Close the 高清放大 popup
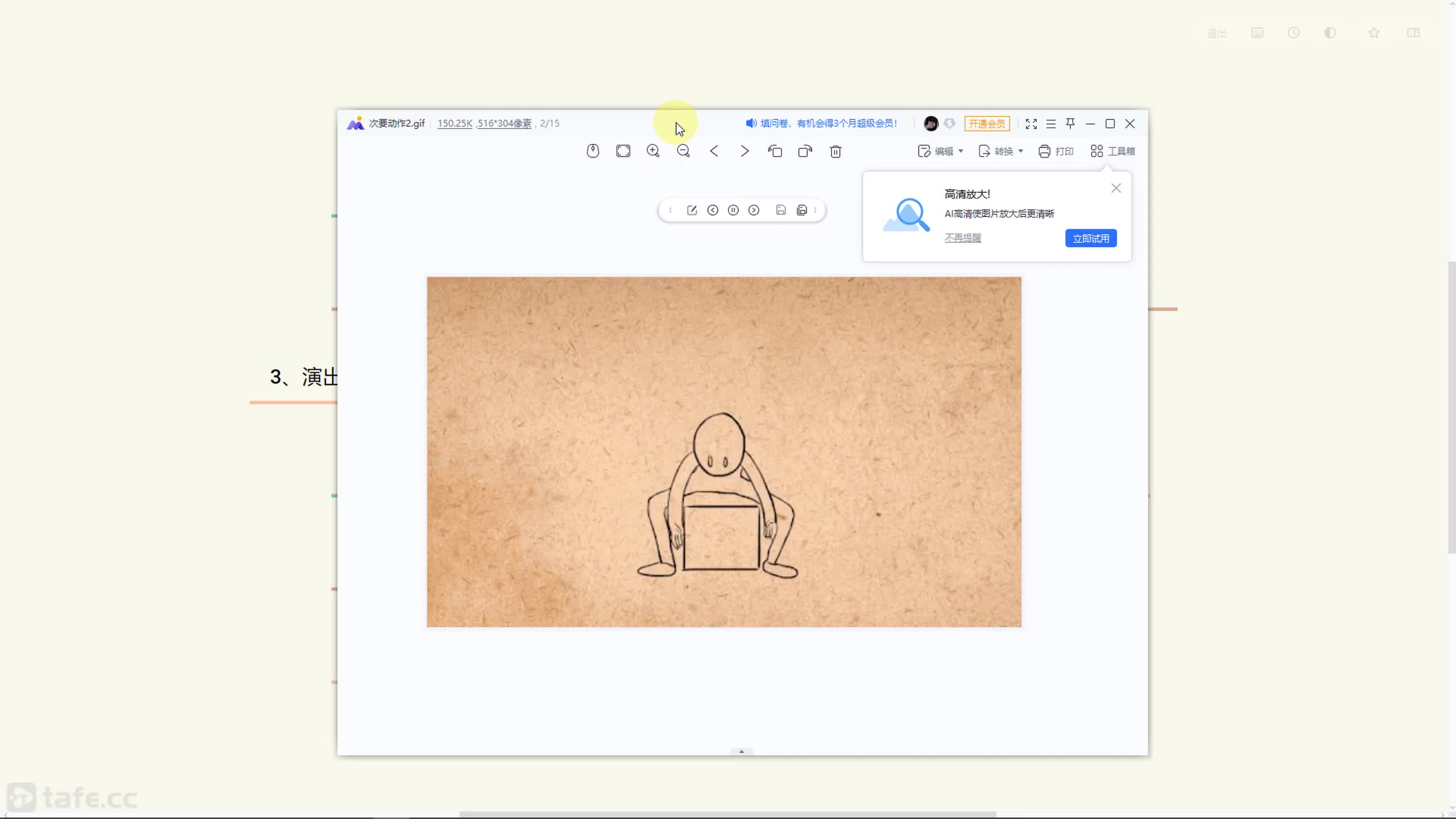Screen dimensions: 1456x819 click(x=1116, y=188)
